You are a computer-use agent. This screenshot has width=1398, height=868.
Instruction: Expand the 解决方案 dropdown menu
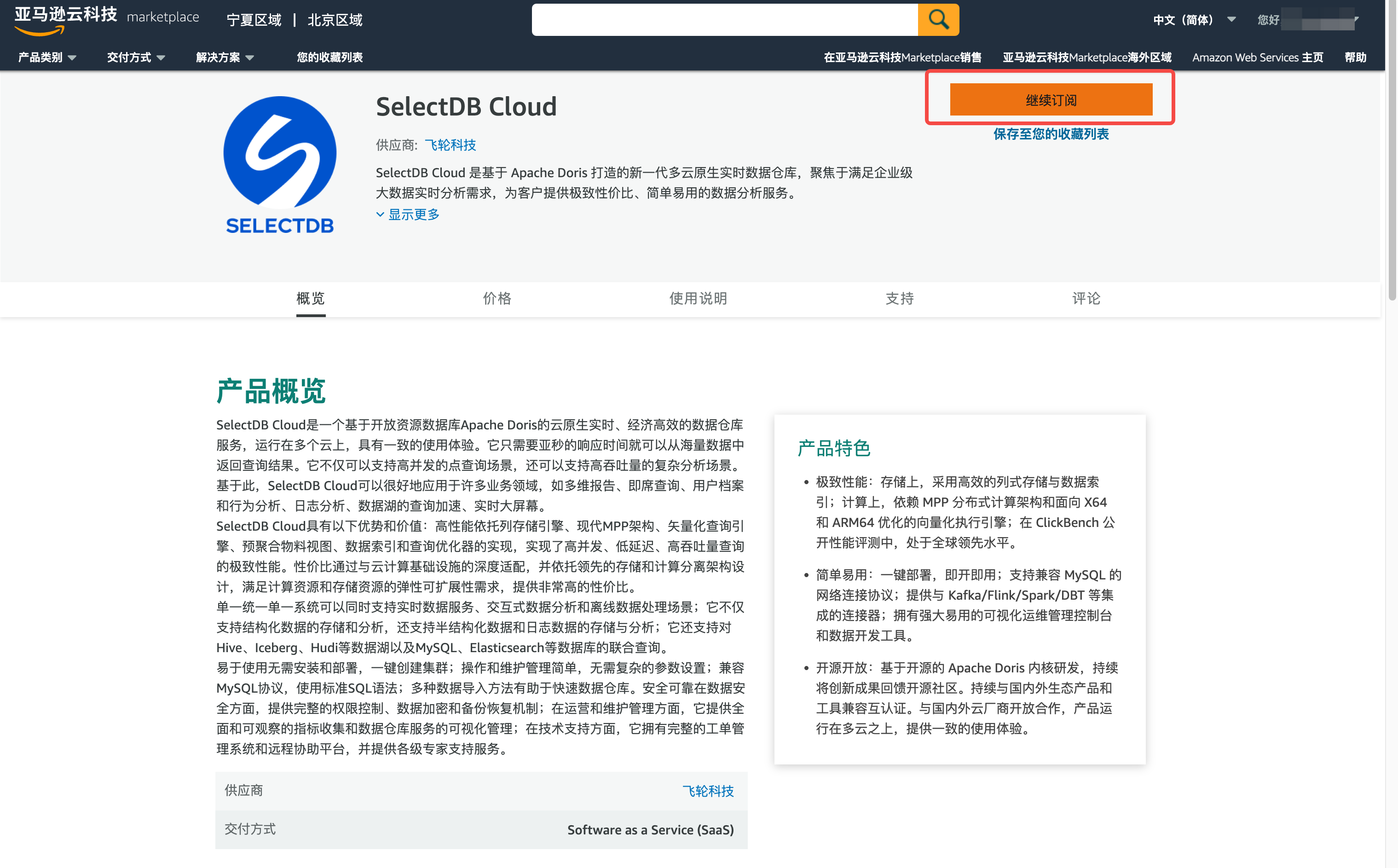click(225, 58)
